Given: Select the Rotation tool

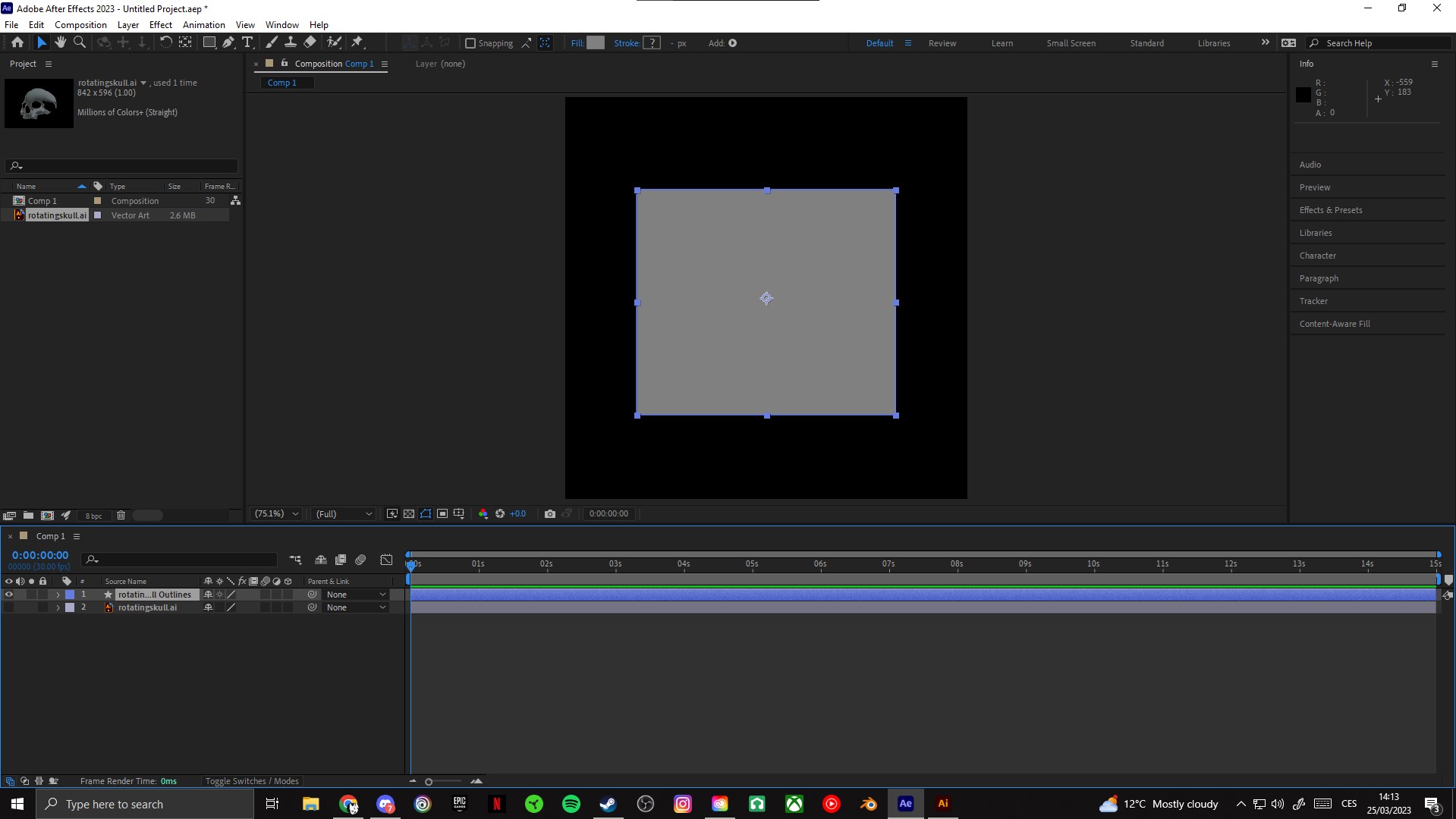Looking at the screenshot, I should [x=166, y=42].
